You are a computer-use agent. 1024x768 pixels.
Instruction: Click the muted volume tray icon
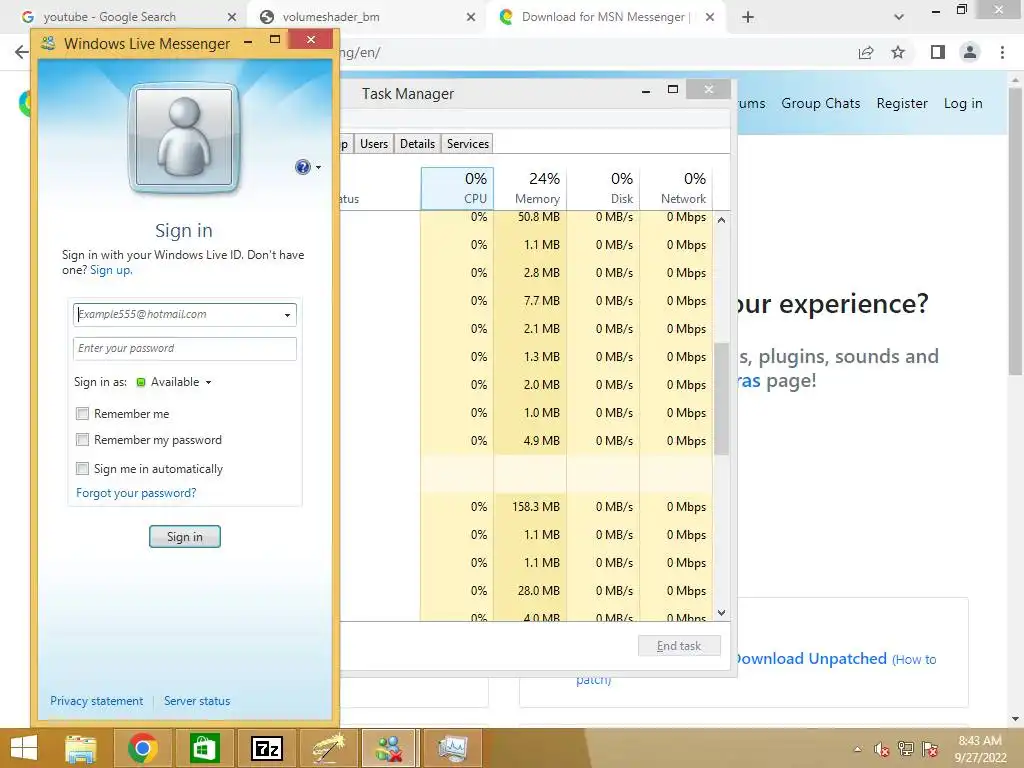coord(882,749)
